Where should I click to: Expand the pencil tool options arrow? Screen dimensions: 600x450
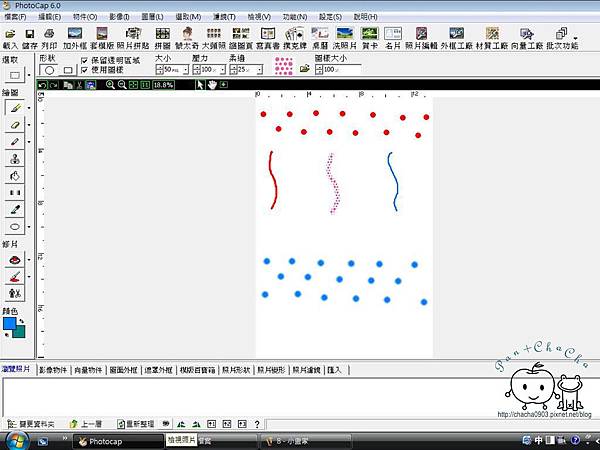pyautogui.click(x=29, y=142)
